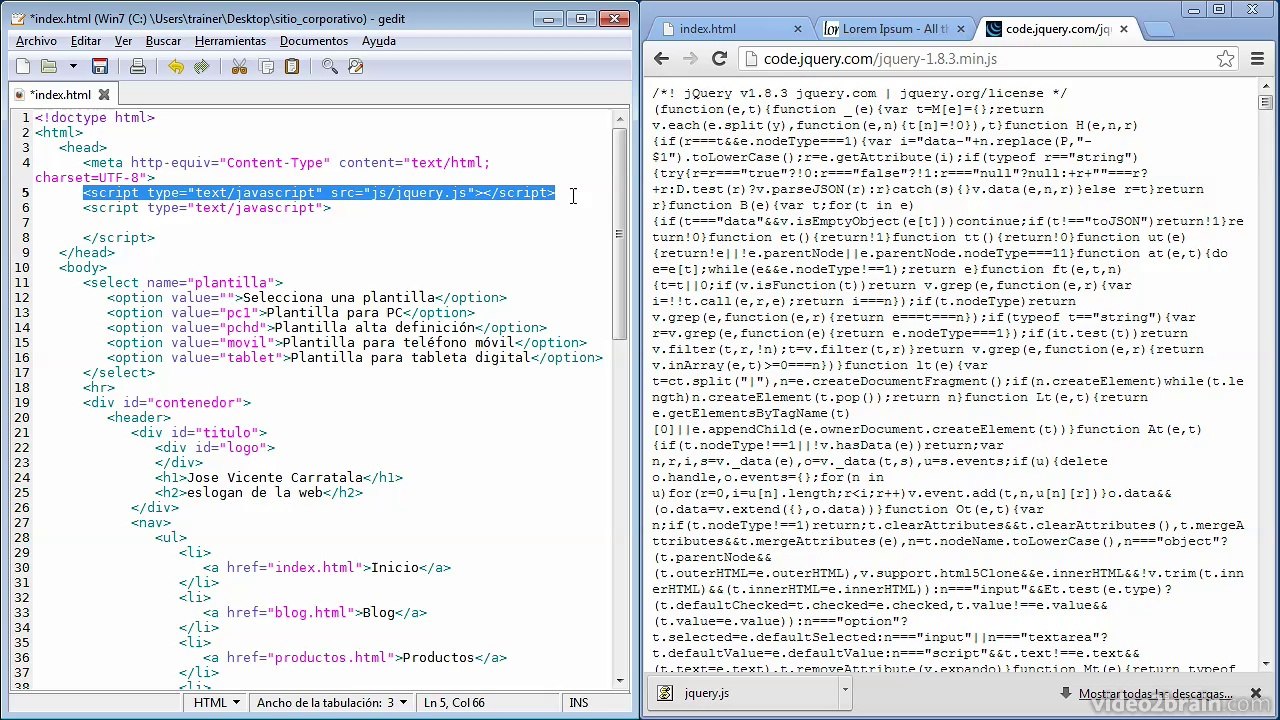Open the Ayuda menu
Viewport: 1280px width, 720px height.
[379, 41]
